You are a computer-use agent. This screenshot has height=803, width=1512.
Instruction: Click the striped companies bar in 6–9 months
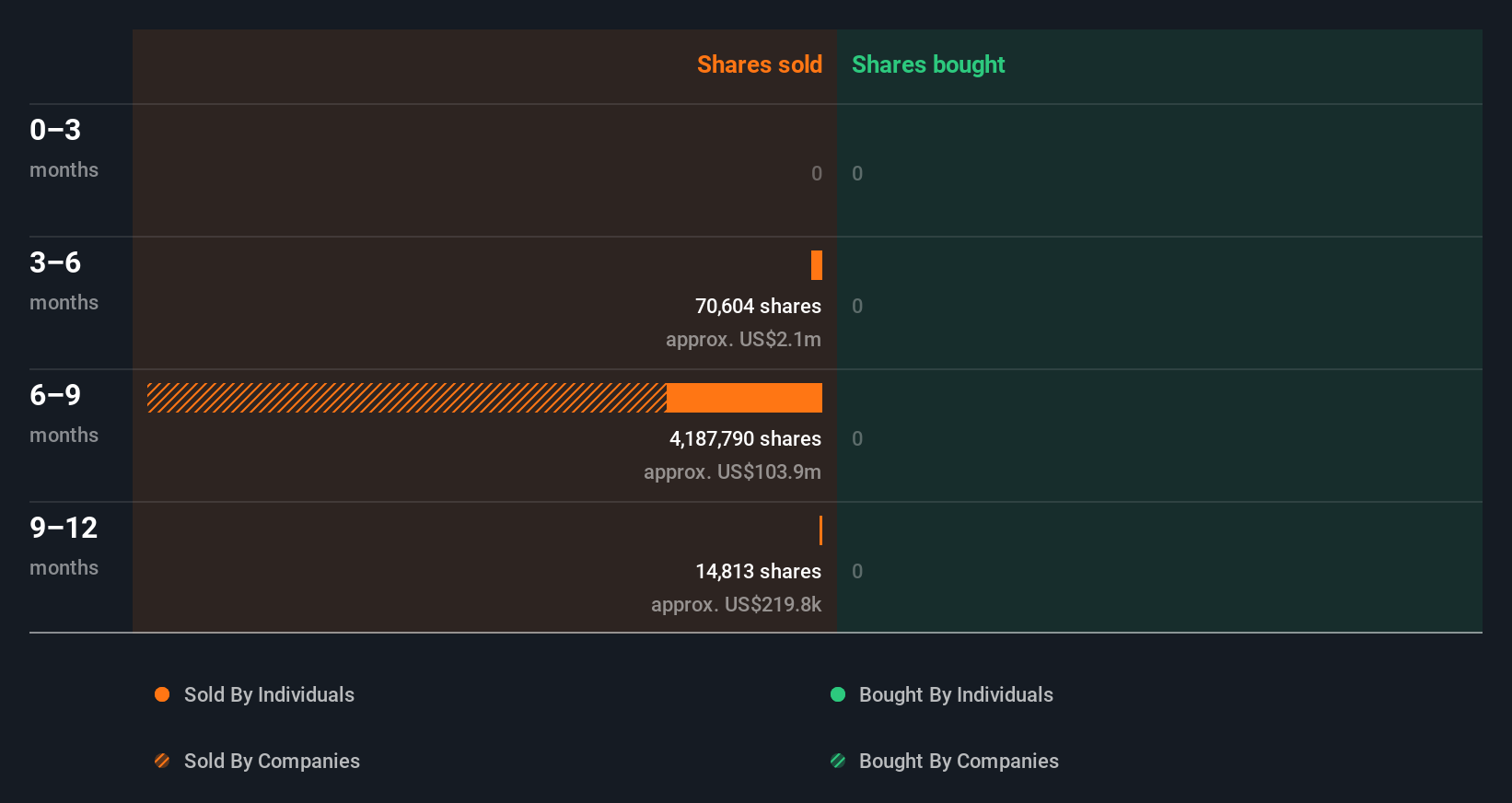pos(407,398)
